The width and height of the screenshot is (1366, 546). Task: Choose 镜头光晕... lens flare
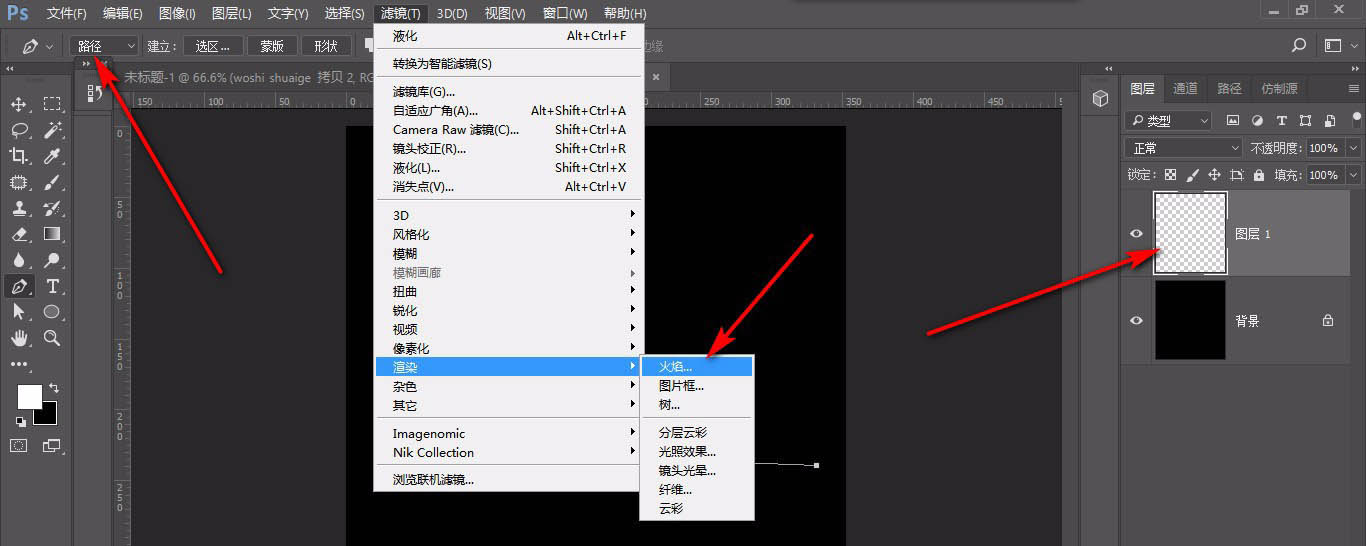coord(697,470)
